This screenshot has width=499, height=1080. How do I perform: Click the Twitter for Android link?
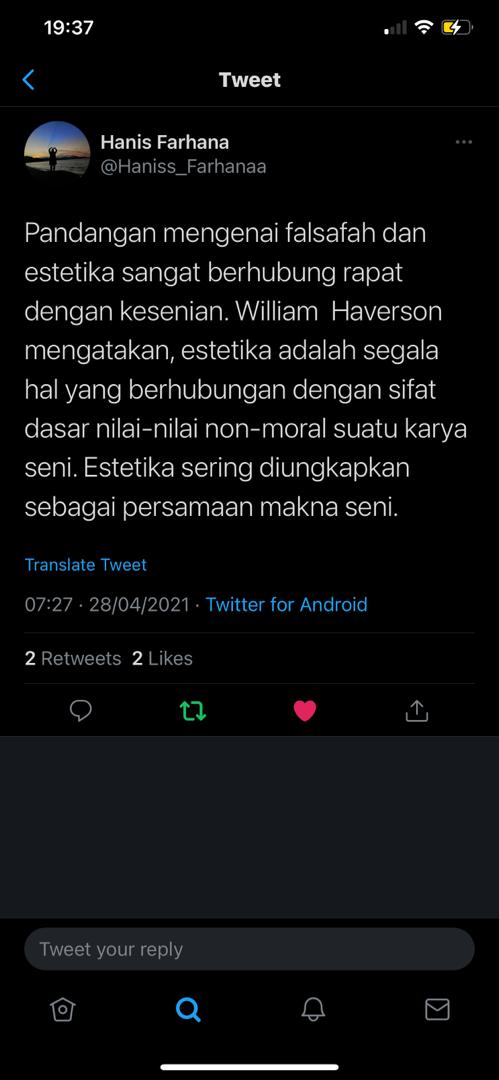287,605
